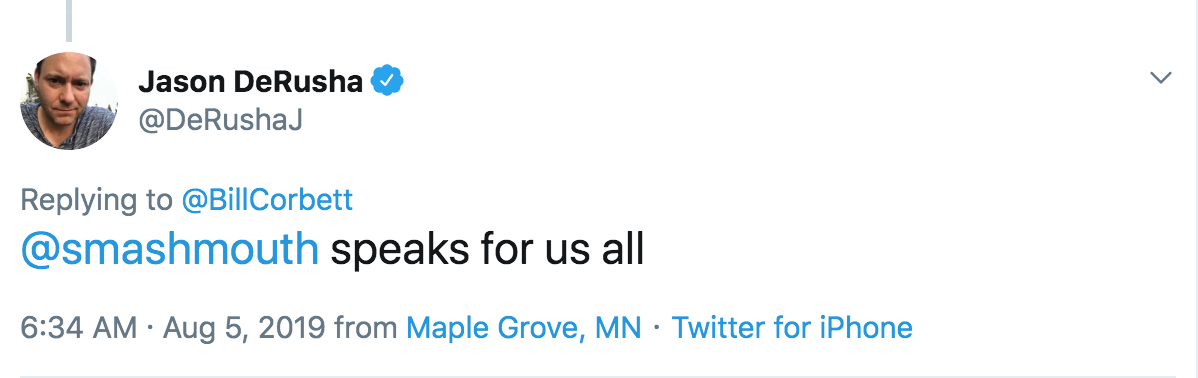This screenshot has width=1198, height=378.
Task: Click the thread connector line above avatar
Action: (x=69, y=21)
